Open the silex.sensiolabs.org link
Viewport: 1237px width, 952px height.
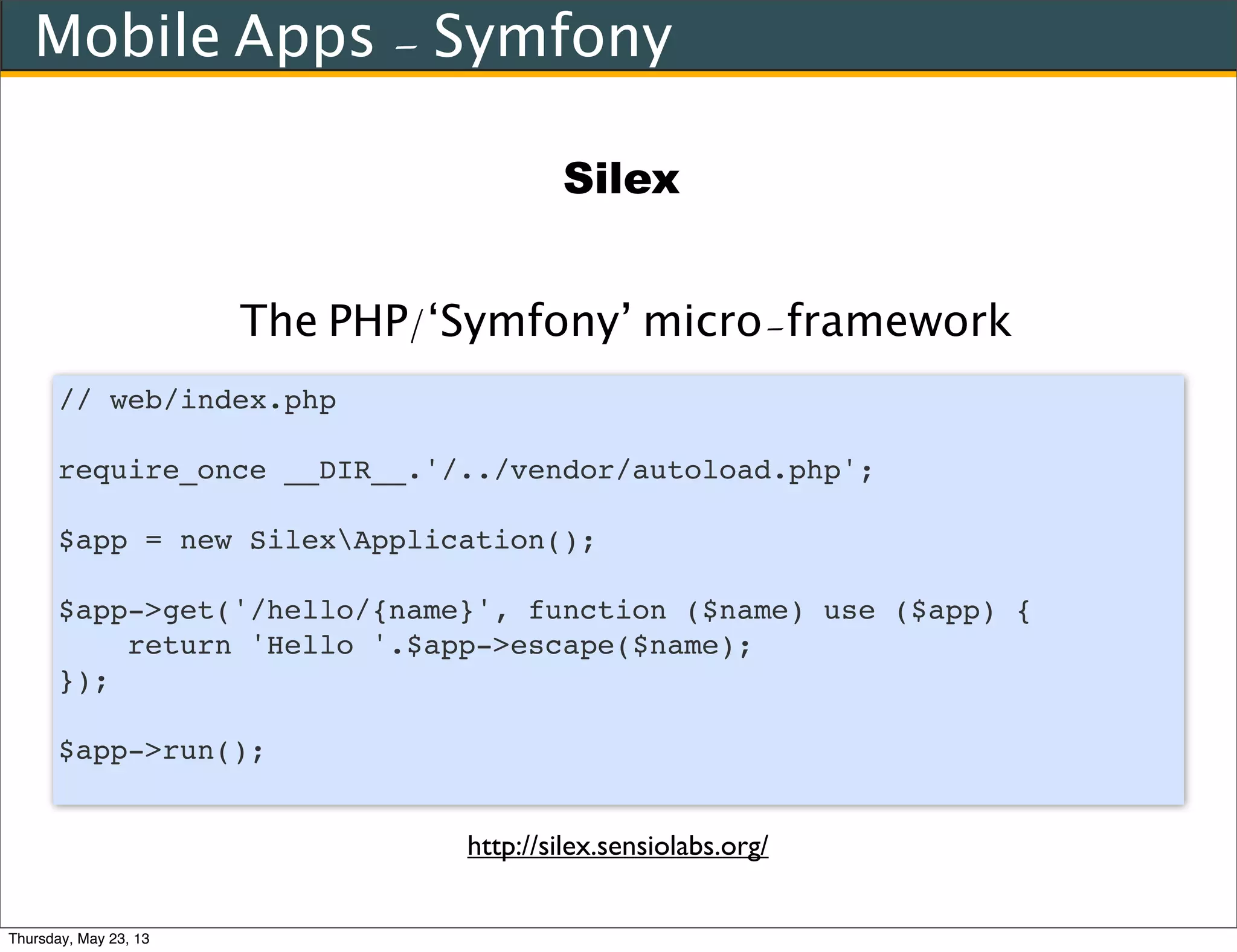tap(617, 846)
